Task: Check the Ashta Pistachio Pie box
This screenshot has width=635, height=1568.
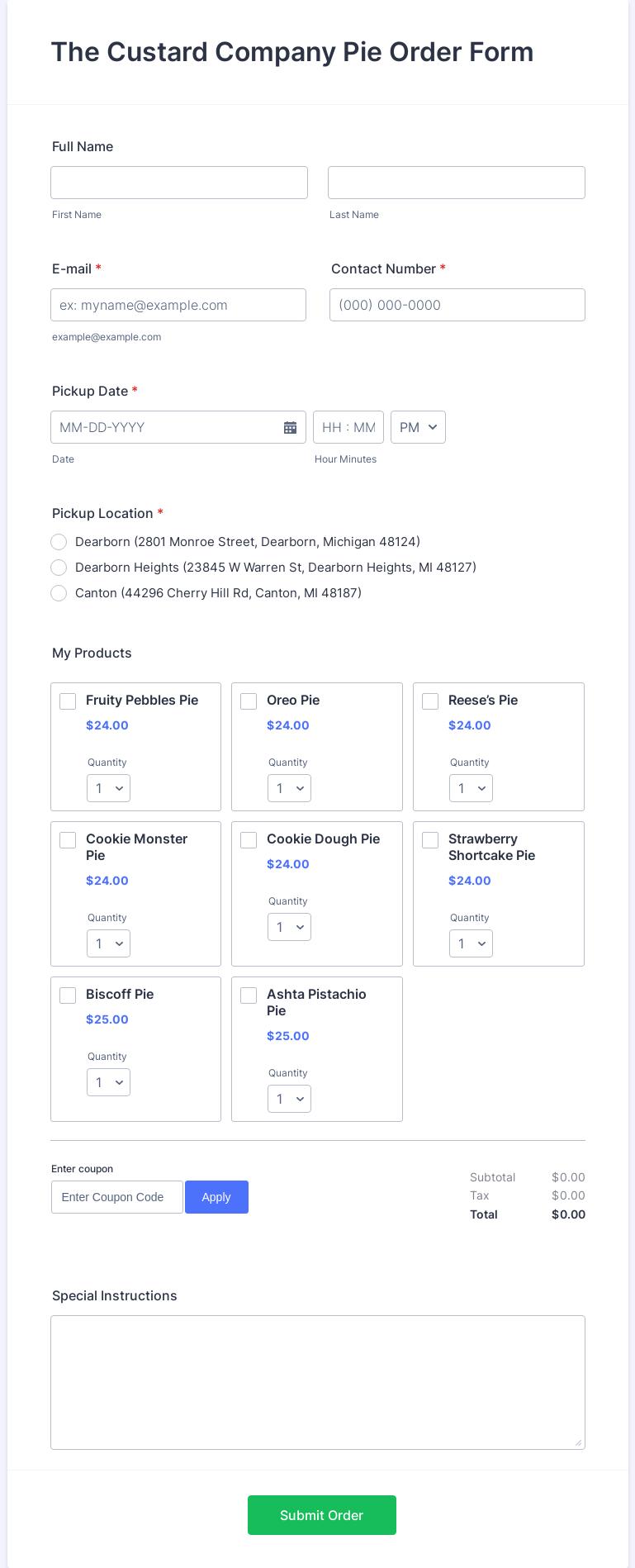Action: coord(249,995)
